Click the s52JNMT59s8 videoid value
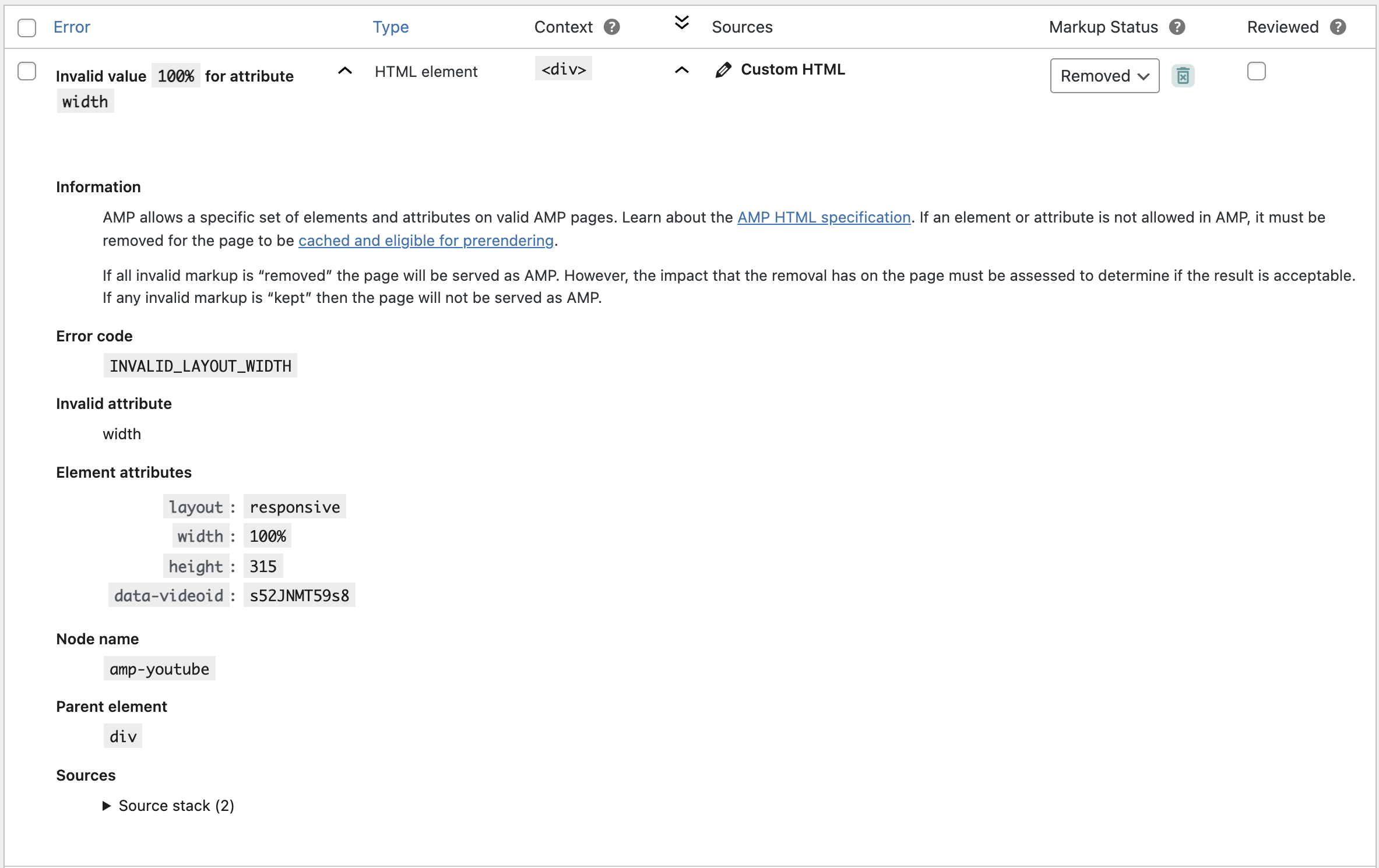Viewport: 1379px width, 868px height. coord(299,595)
